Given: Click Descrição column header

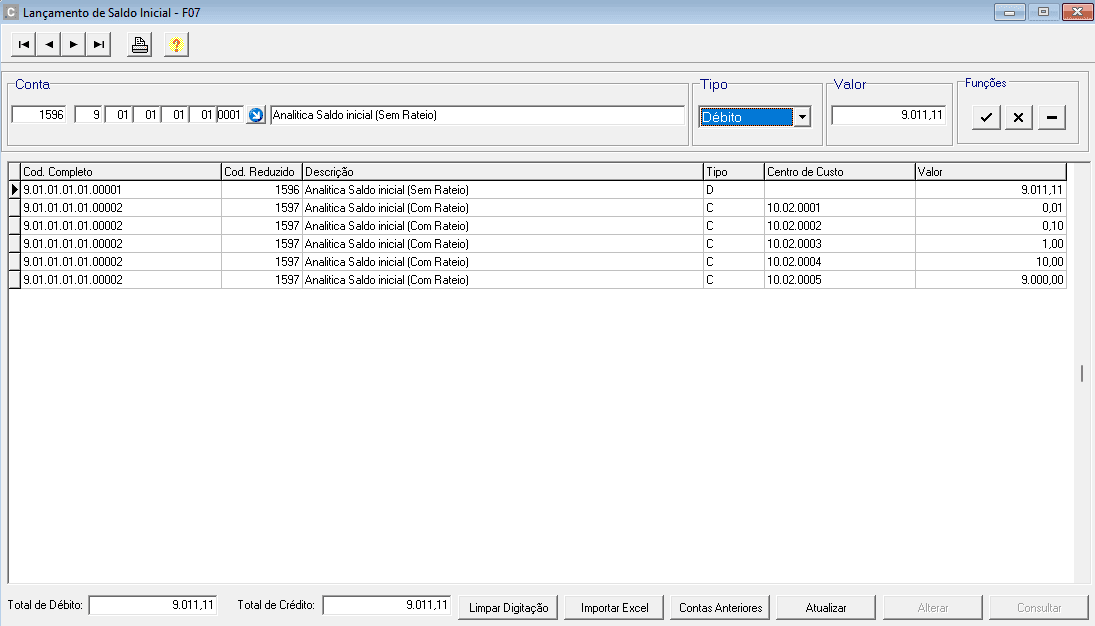Looking at the screenshot, I should pos(503,172).
